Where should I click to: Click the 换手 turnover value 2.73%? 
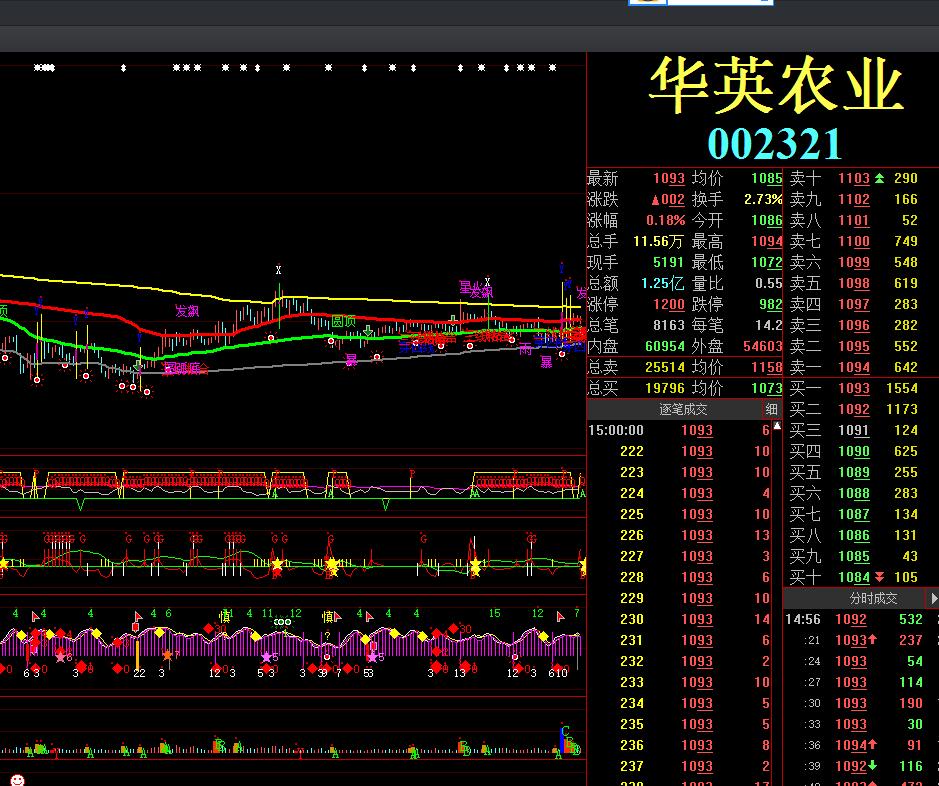coord(763,199)
